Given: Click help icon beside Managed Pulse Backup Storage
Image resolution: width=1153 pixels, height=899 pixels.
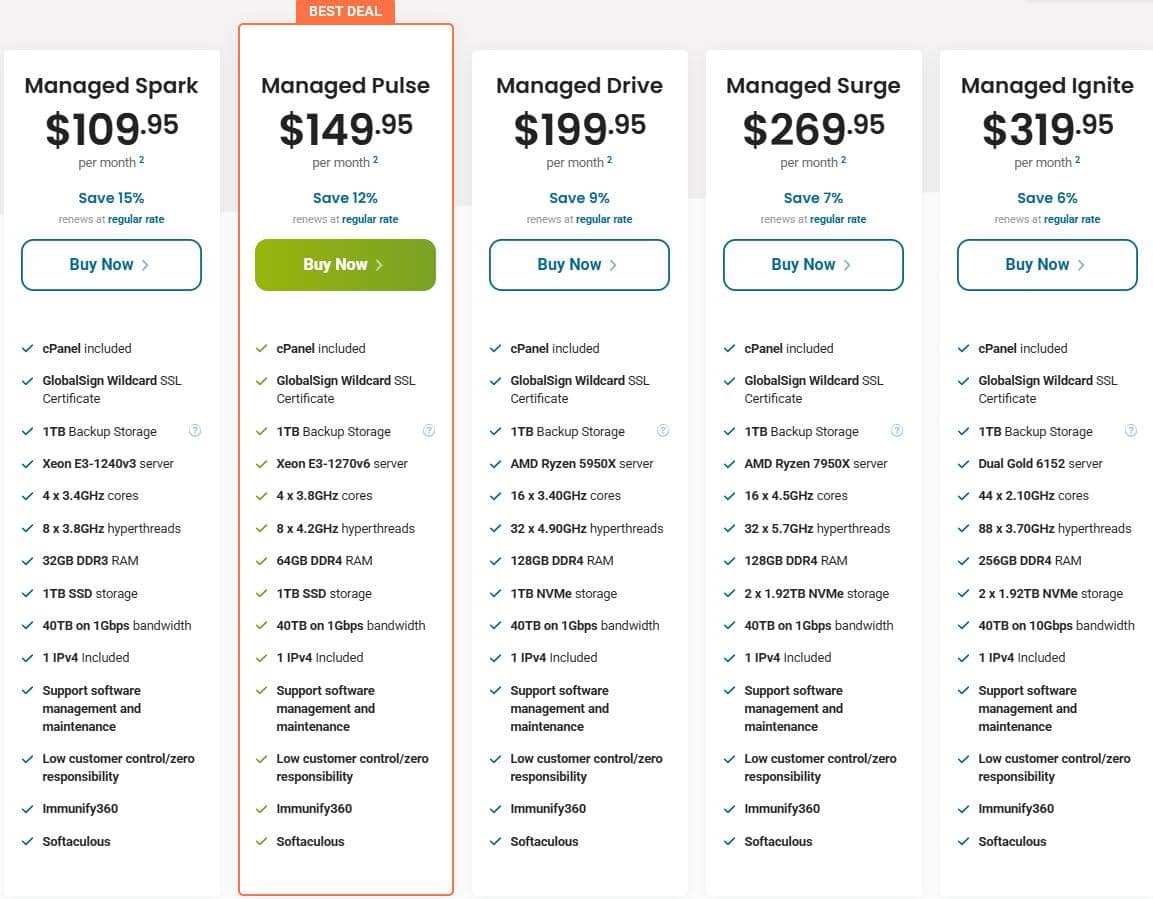Looking at the screenshot, I should (429, 431).
